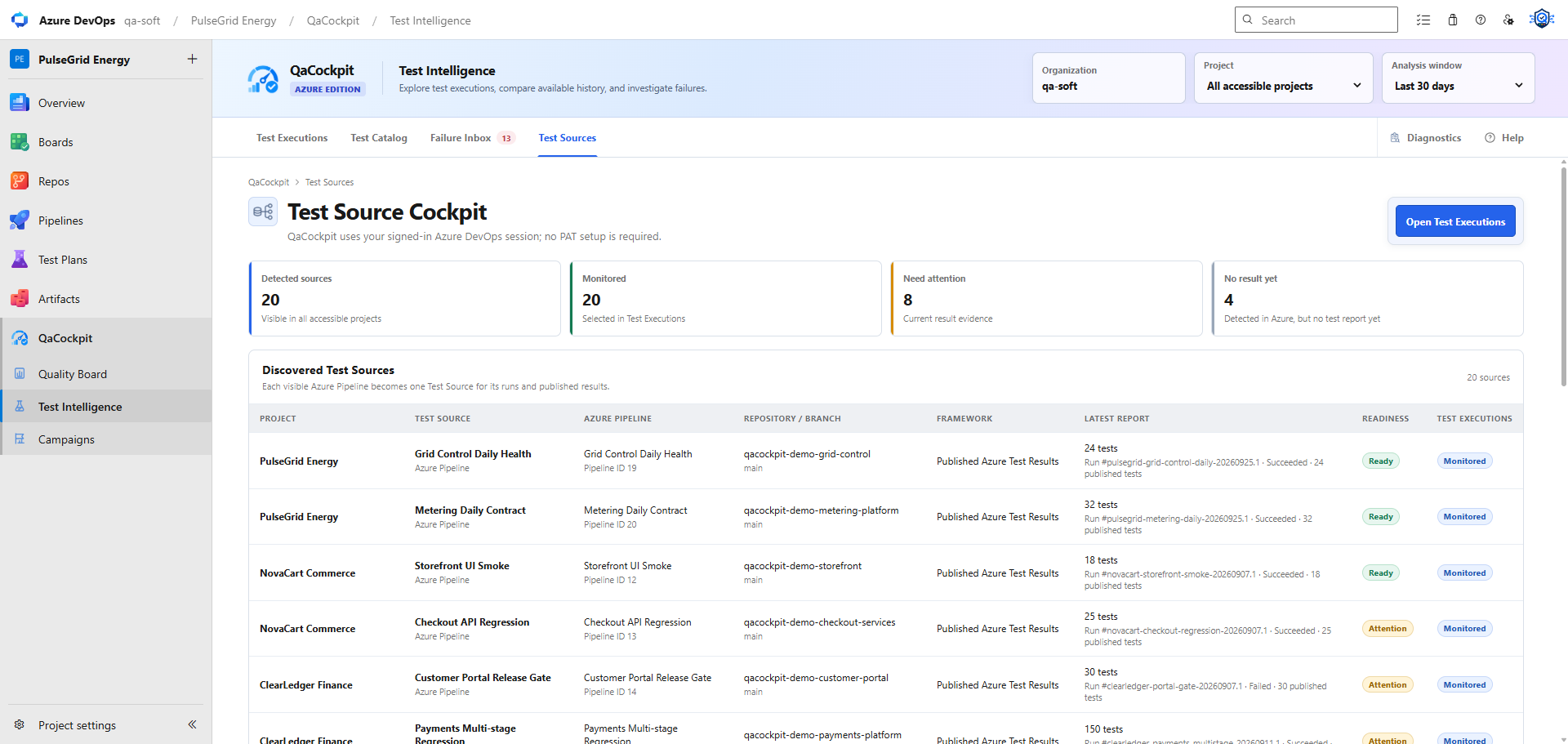Open Project settings
The image size is (1568, 744).
pyautogui.click(x=78, y=725)
